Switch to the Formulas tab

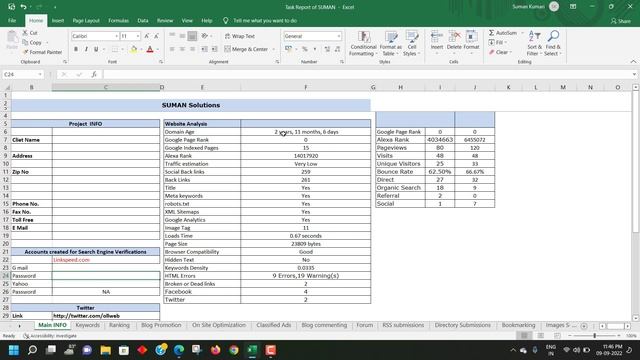tap(118, 20)
